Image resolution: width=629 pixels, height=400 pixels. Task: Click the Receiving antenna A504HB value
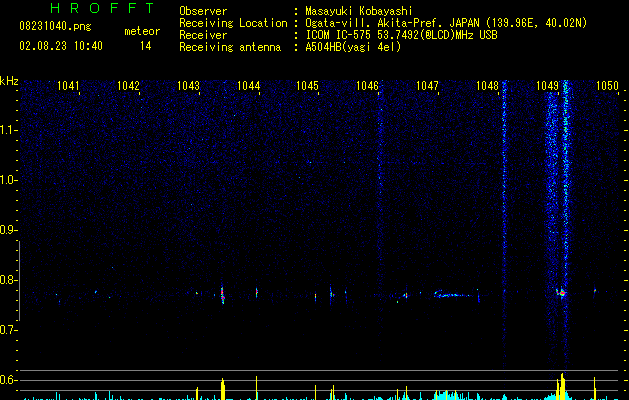[x=353, y=47]
